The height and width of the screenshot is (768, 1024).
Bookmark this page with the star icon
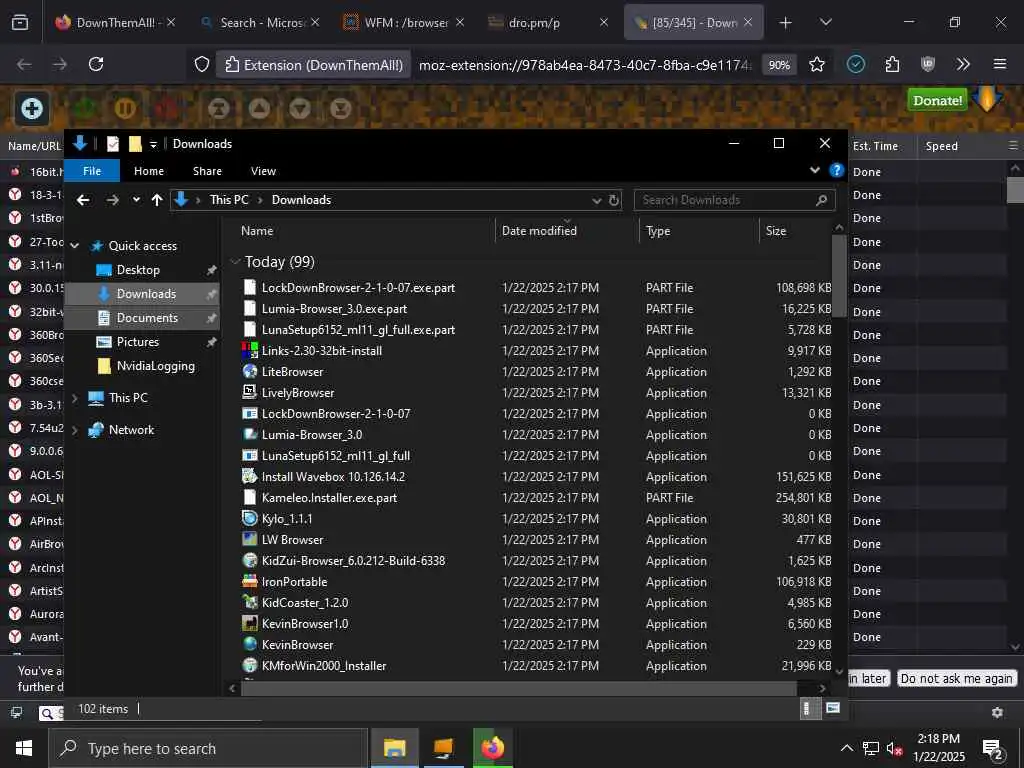pos(817,64)
